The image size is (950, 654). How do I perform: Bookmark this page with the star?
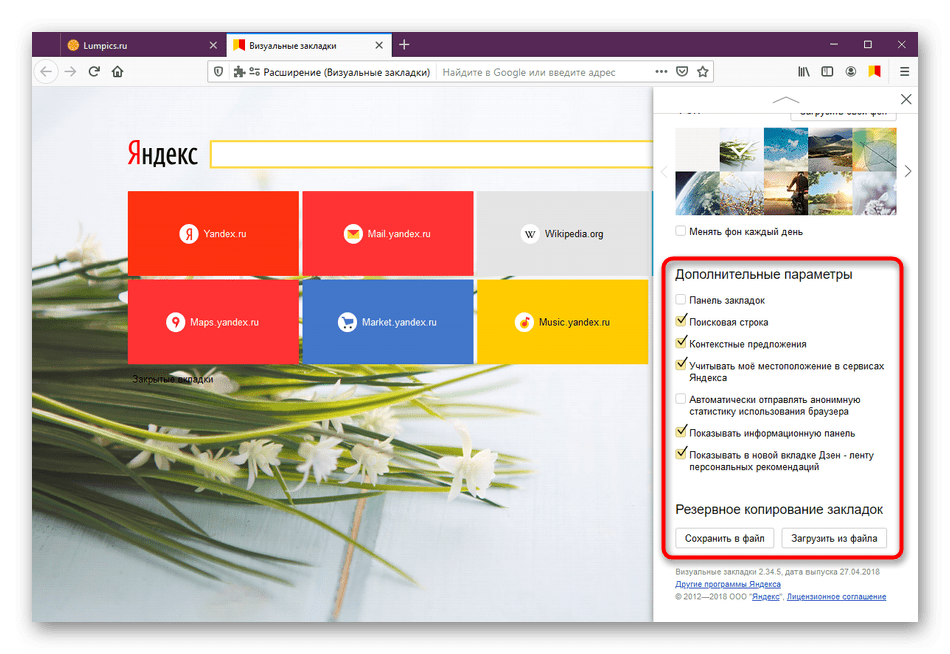tap(703, 72)
